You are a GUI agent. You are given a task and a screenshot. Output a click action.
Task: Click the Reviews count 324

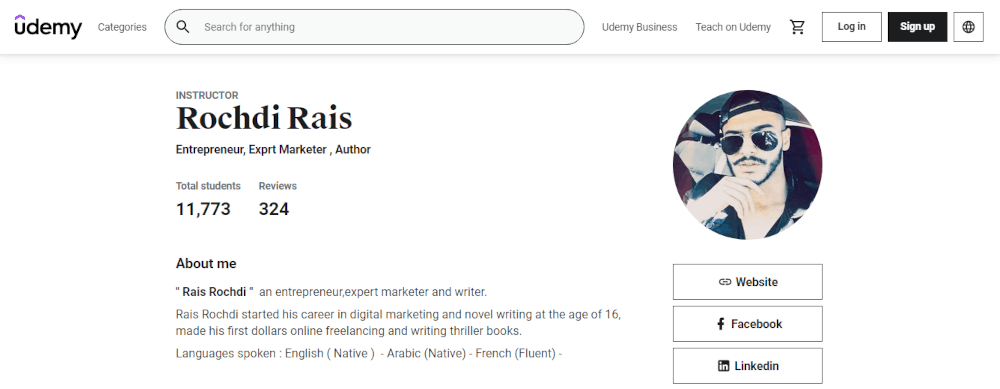(x=274, y=209)
